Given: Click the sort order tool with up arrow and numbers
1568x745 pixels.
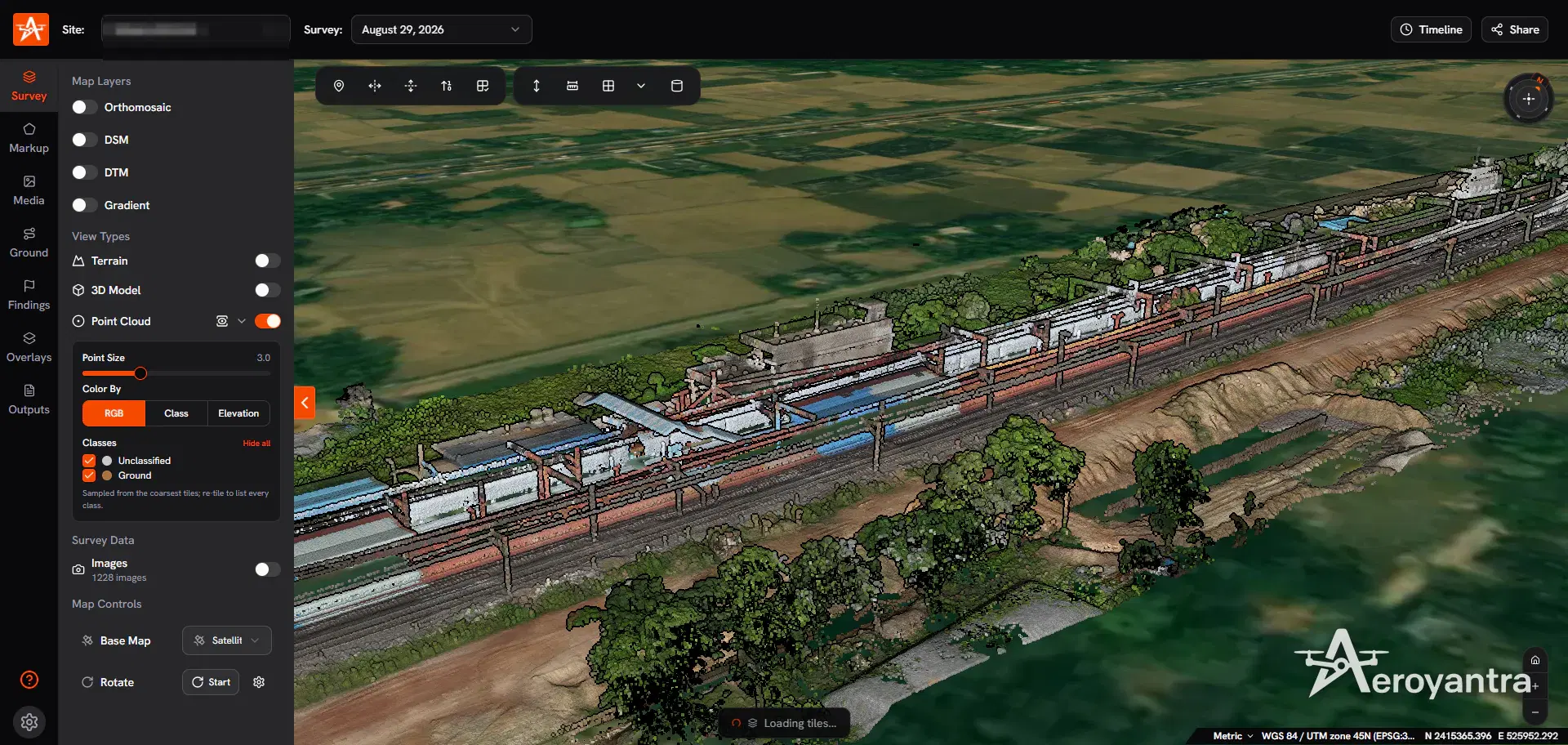Looking at the screenshot, I should (447, 86).
